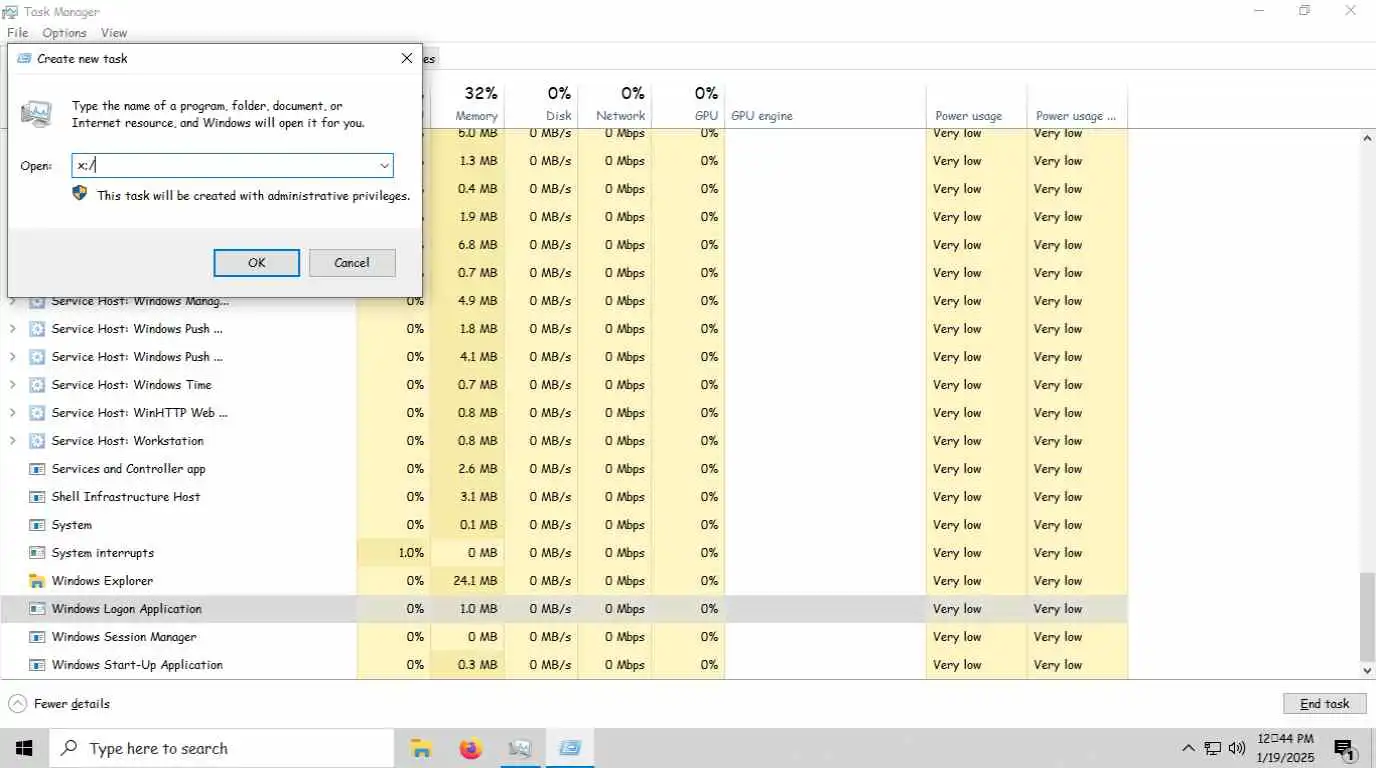1376x768 pixels.
Task: Click the End task button
Action: [1324, 704]
